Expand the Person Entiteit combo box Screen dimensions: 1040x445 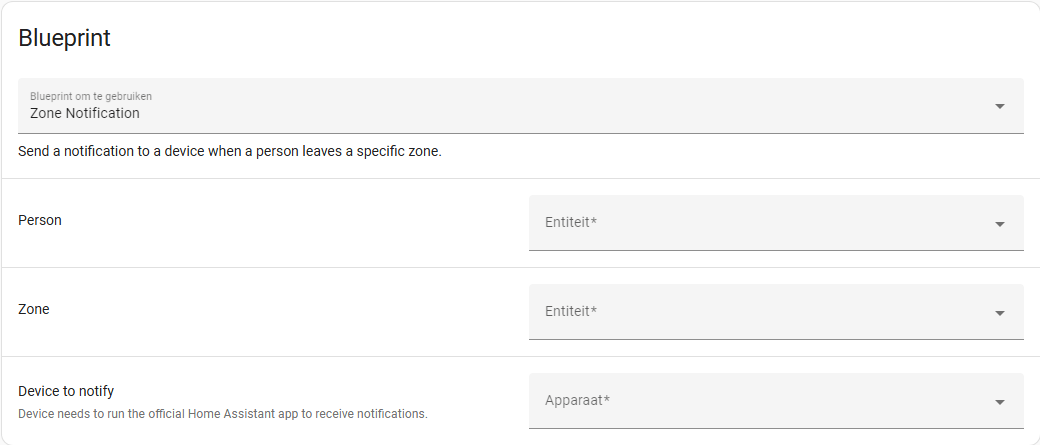point(776,223)
